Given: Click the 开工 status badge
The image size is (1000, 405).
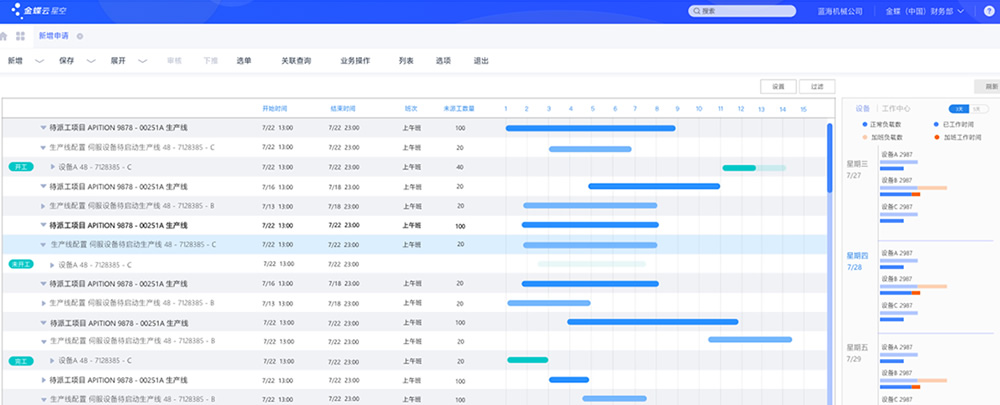Looking at the screenshot, I should tap(21, 167).
